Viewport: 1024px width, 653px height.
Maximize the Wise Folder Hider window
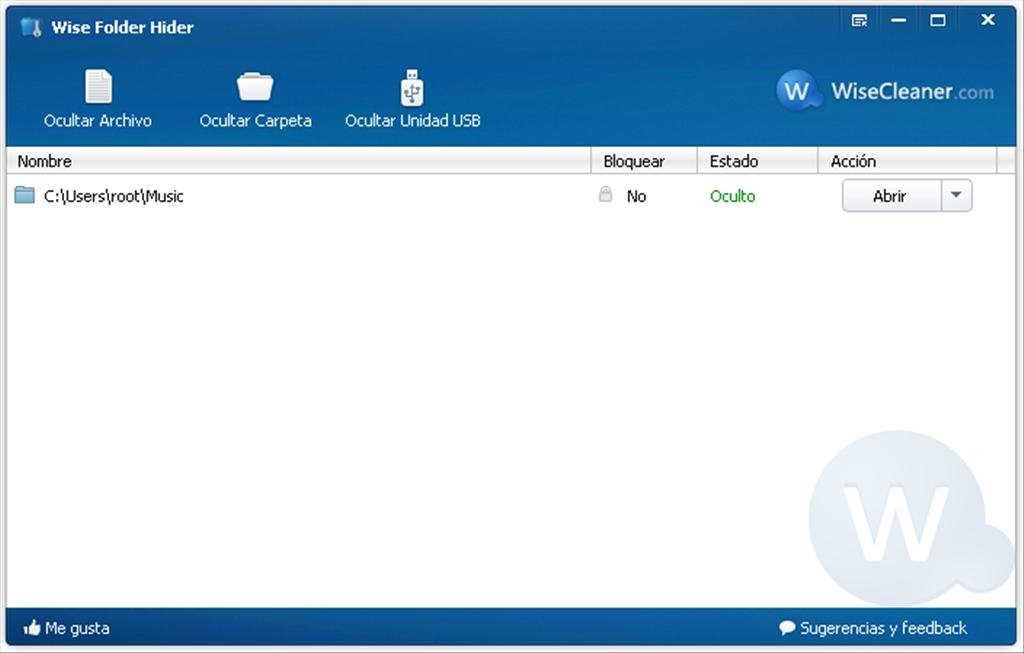pyautogui.click(x=938, y=21)
